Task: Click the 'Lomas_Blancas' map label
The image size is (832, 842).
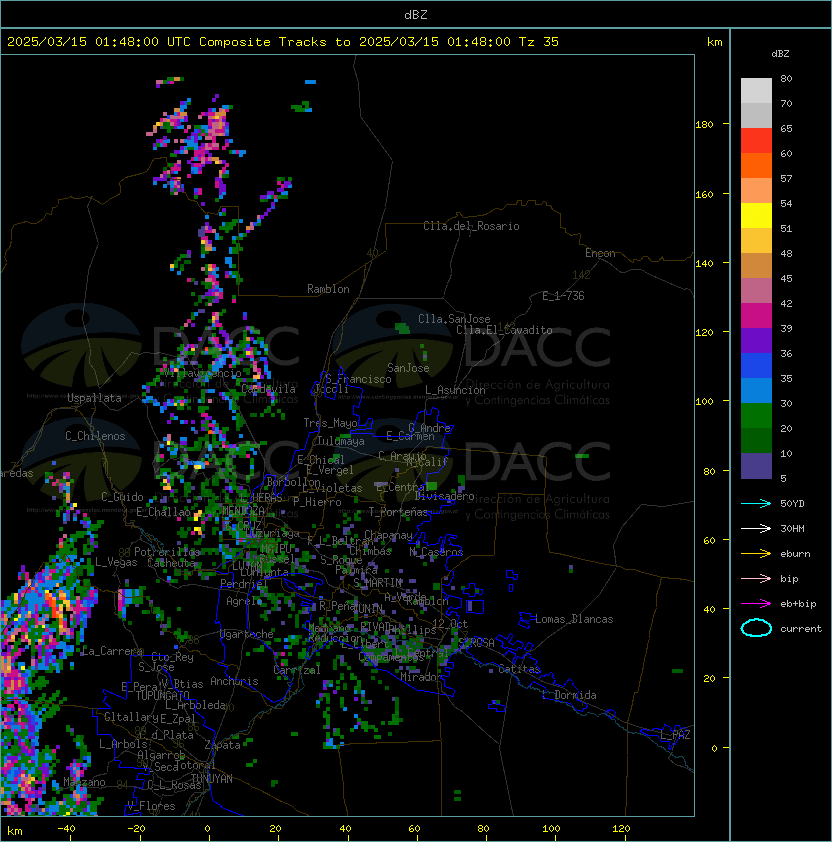Action: [574, 619]
